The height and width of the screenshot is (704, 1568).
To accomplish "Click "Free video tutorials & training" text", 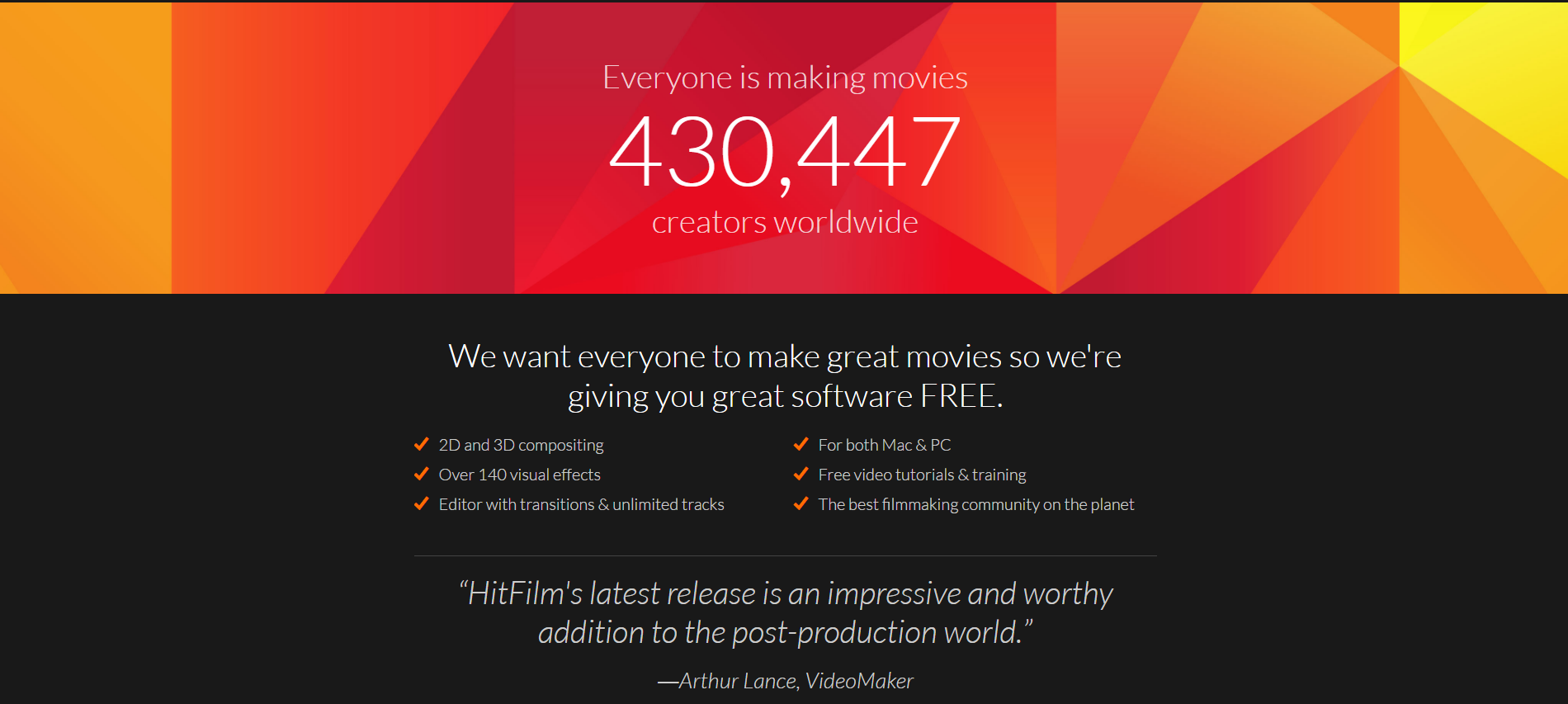I will pos(923,475).
